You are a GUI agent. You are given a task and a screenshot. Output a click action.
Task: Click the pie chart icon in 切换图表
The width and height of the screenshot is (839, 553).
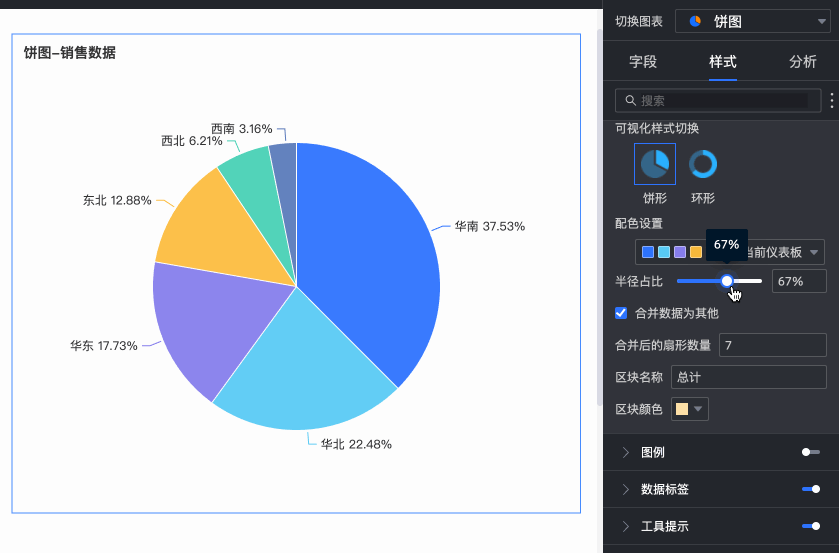coord(695,21)
